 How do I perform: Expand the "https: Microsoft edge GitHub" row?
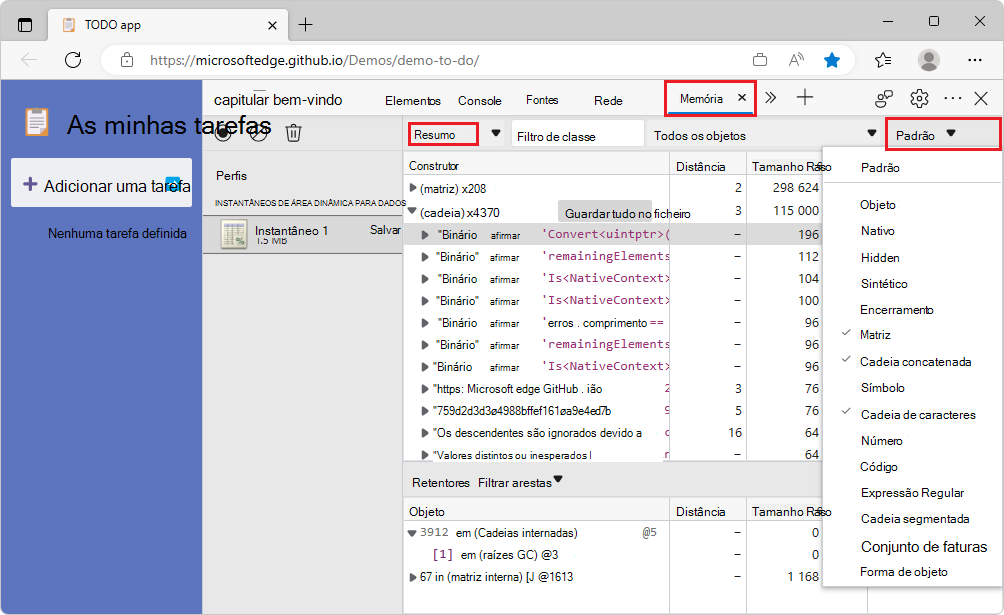click(x=425, y=389)
